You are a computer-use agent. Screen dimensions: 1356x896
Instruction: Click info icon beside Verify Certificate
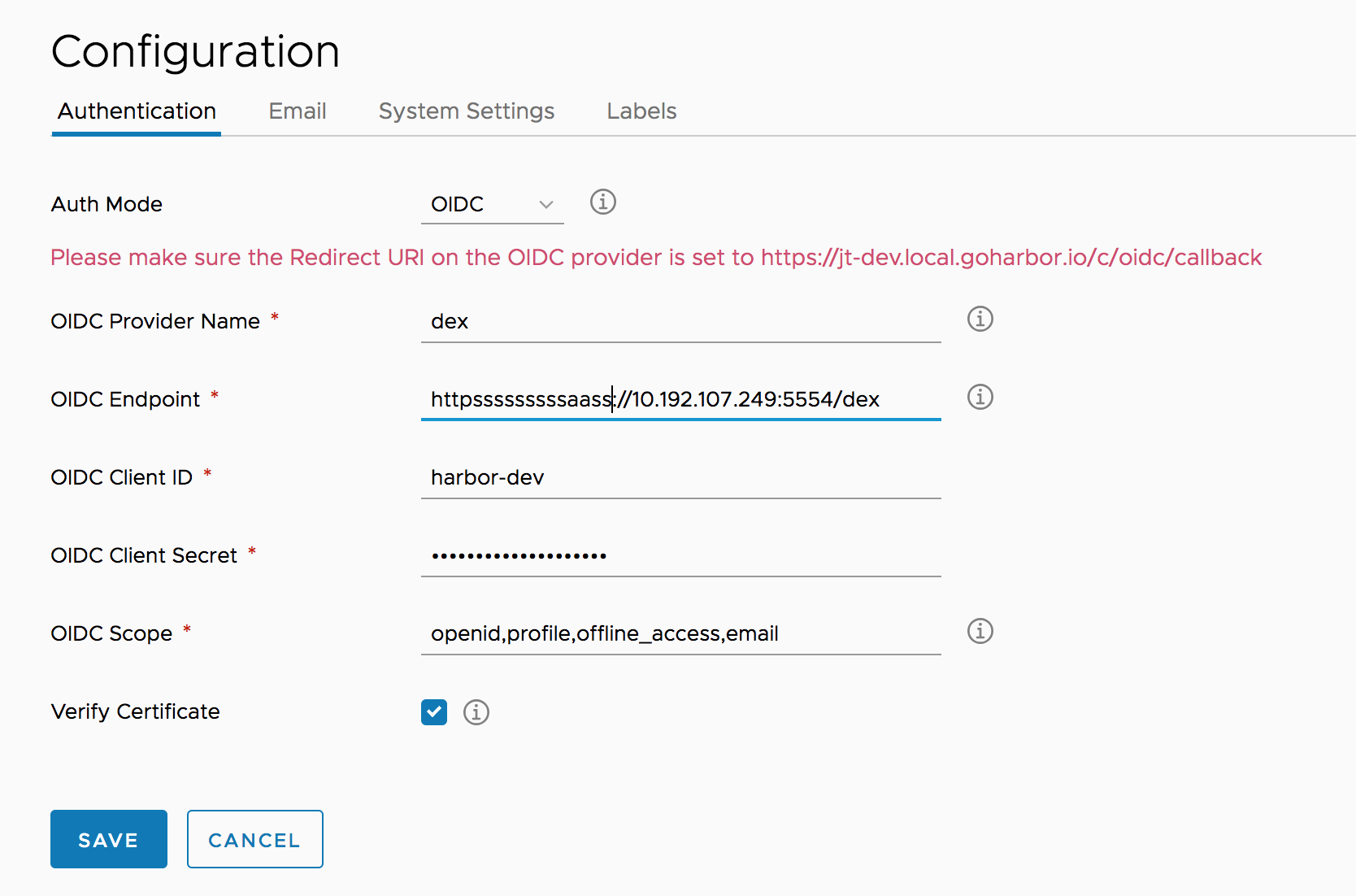coord(476,712)
